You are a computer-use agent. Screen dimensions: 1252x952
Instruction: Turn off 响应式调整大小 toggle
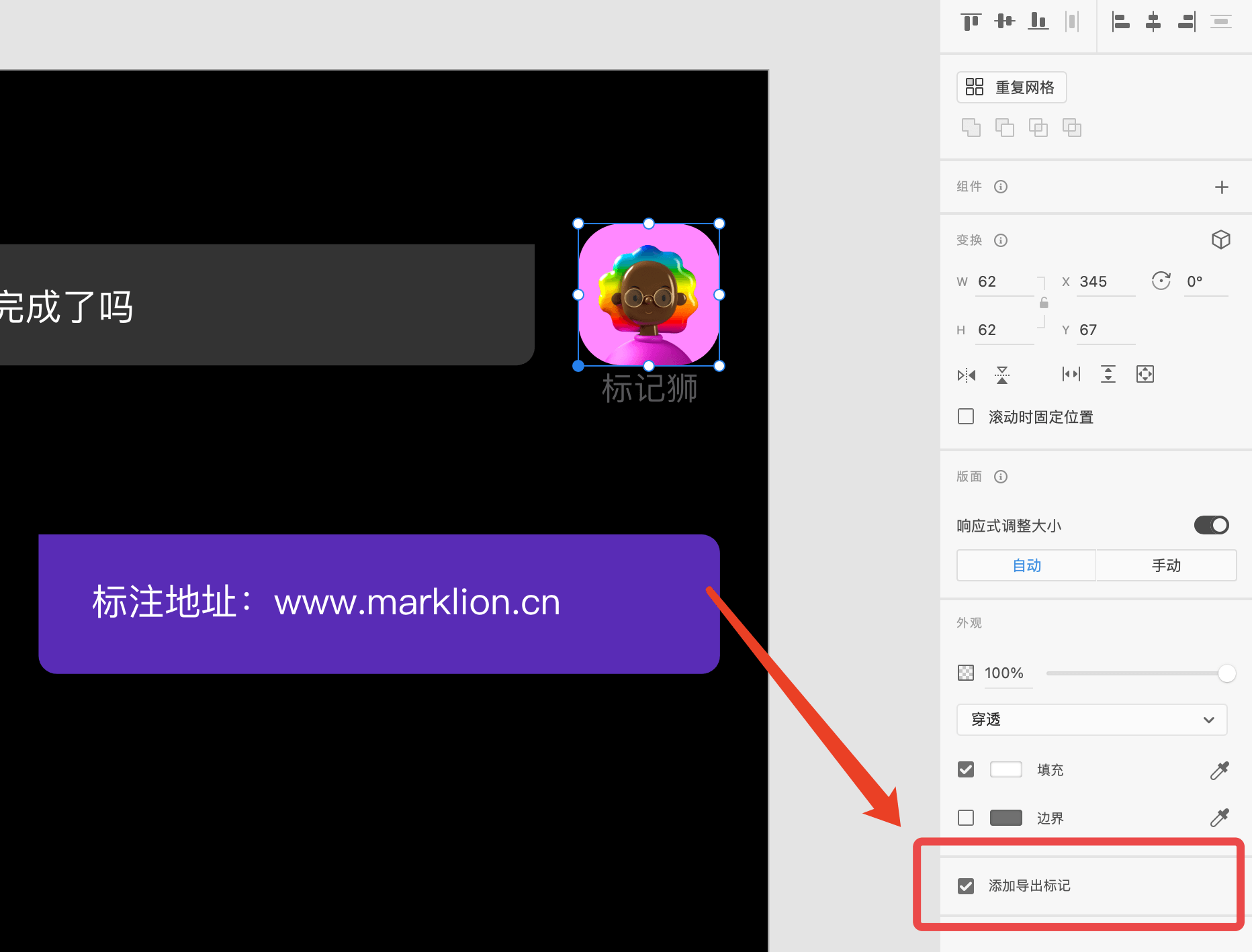click(1211, 525)
